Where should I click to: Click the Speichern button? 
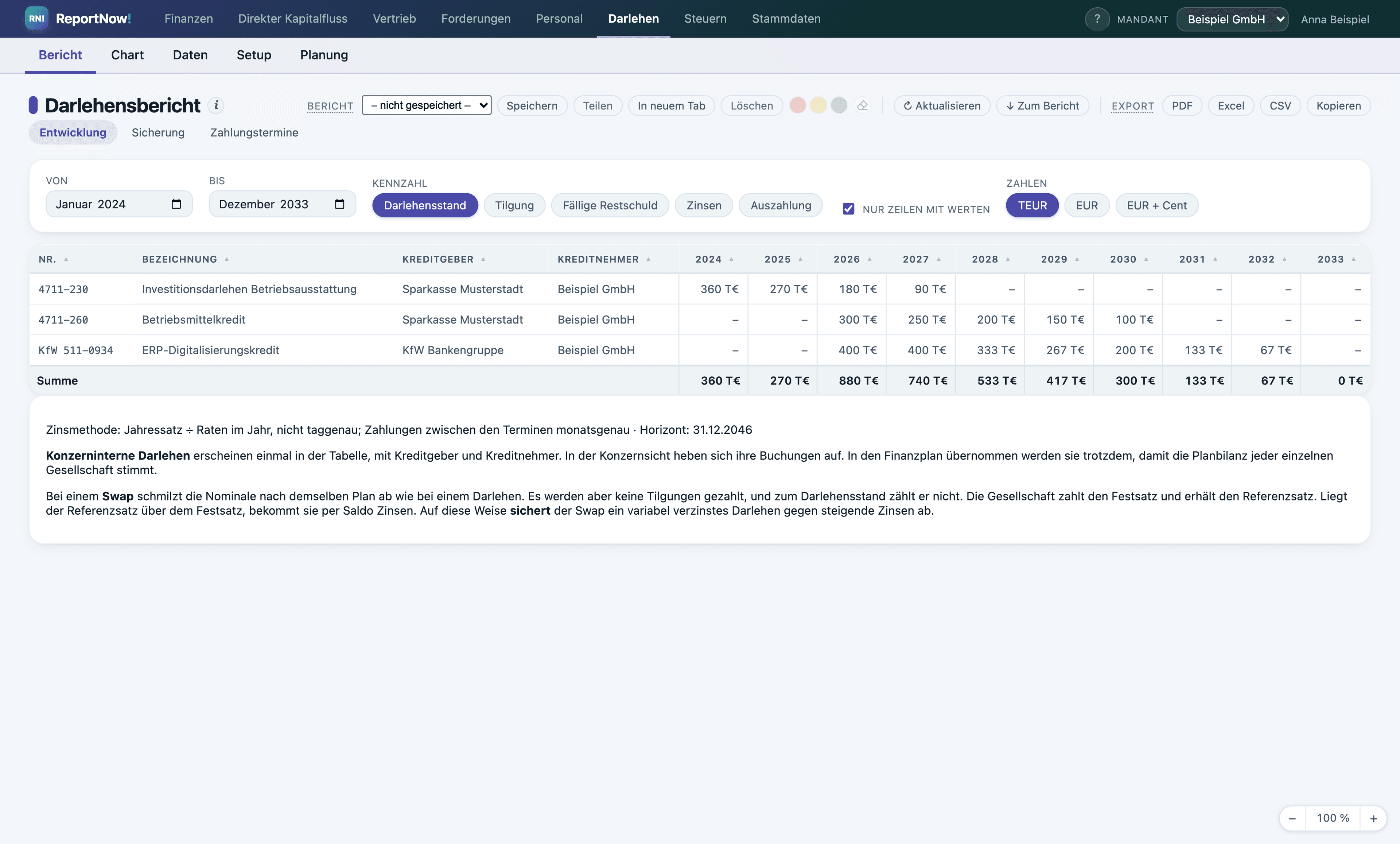(x=532, y=106)
